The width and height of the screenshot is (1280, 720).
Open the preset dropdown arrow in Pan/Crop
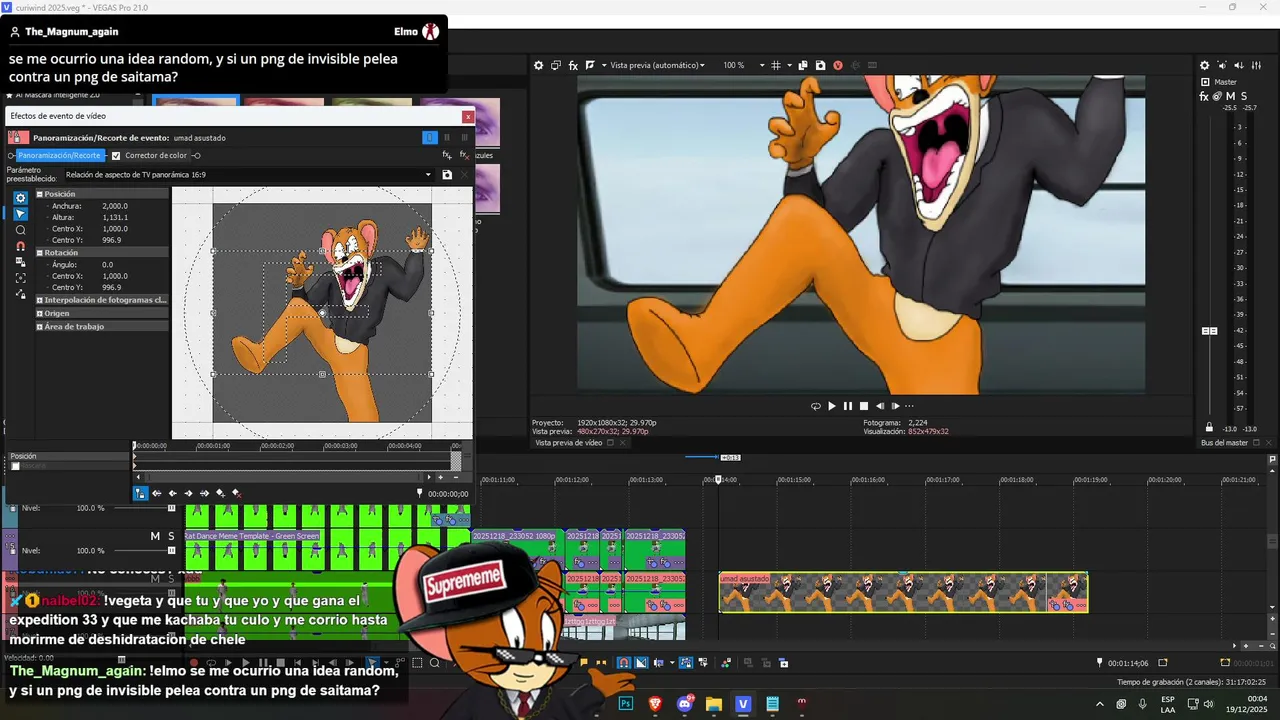428,174
